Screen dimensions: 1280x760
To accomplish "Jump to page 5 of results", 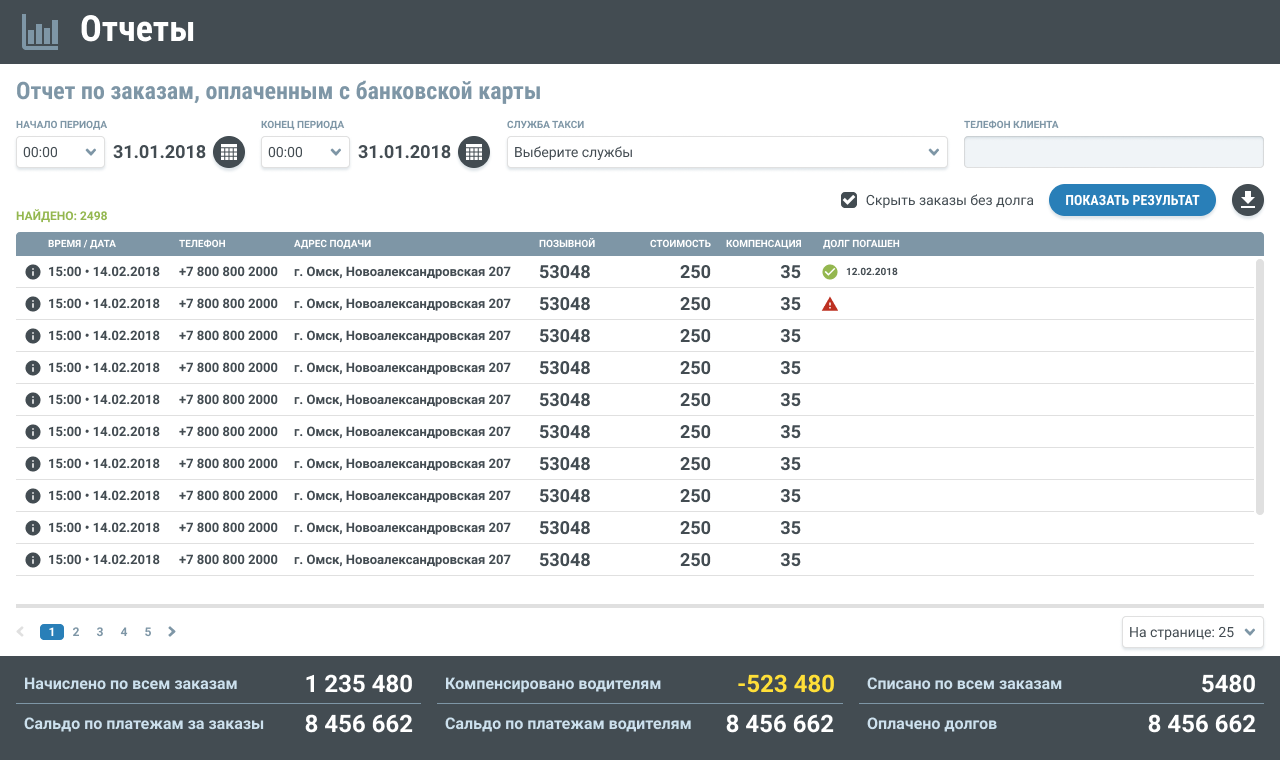I will (x=148, y=632).
